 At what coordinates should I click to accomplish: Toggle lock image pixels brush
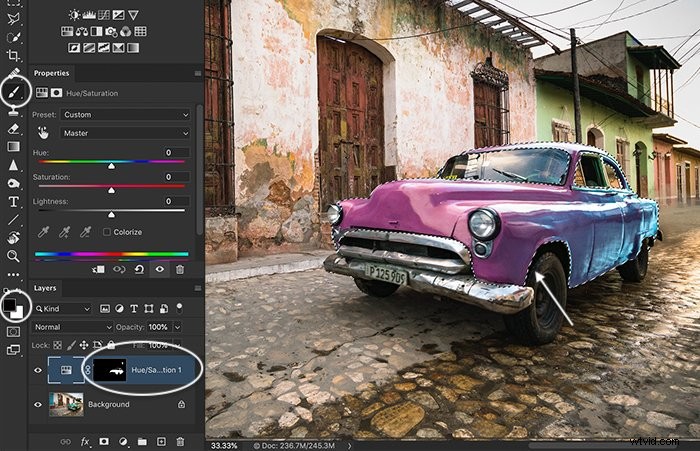point(71,345)
